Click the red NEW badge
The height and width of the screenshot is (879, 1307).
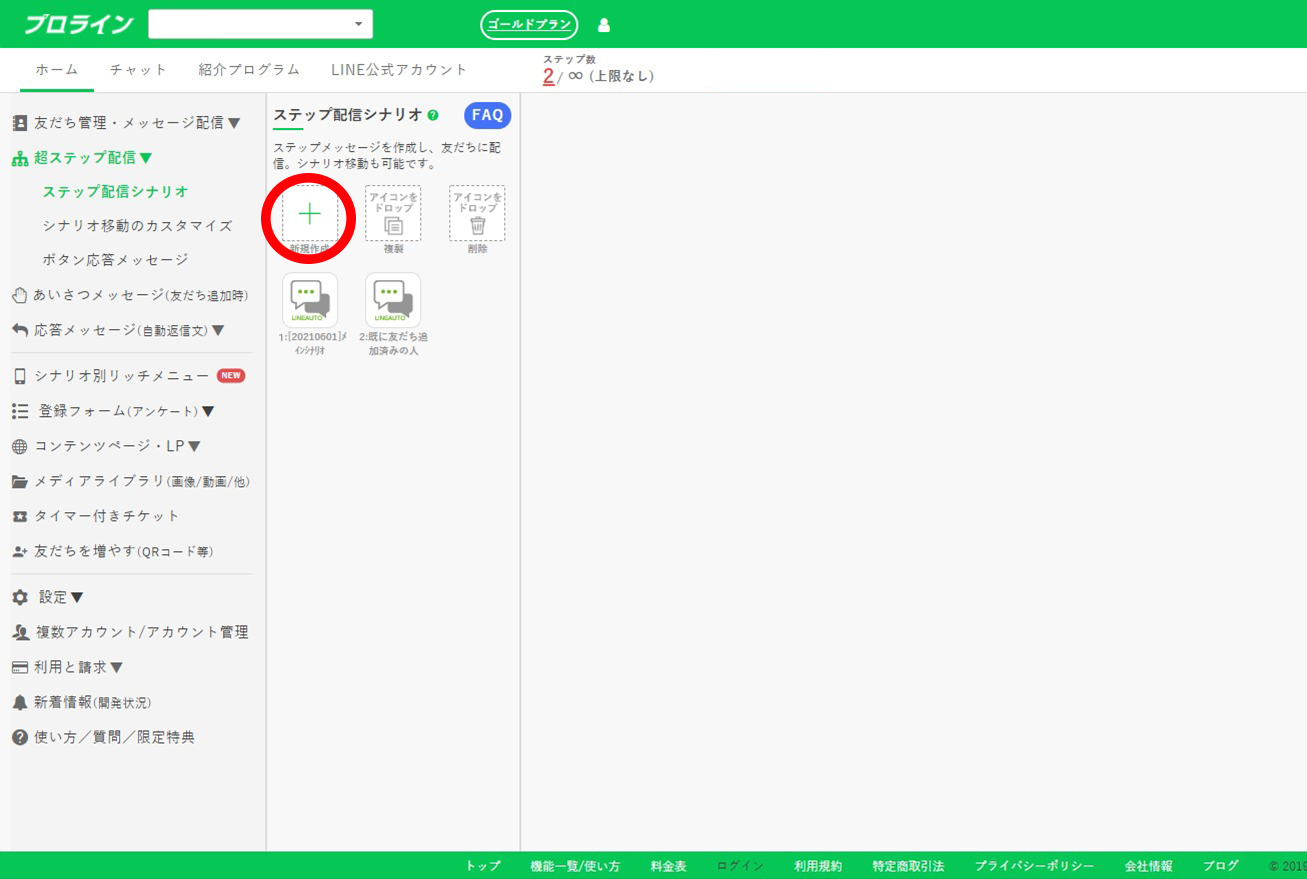[x=231, y=376]
